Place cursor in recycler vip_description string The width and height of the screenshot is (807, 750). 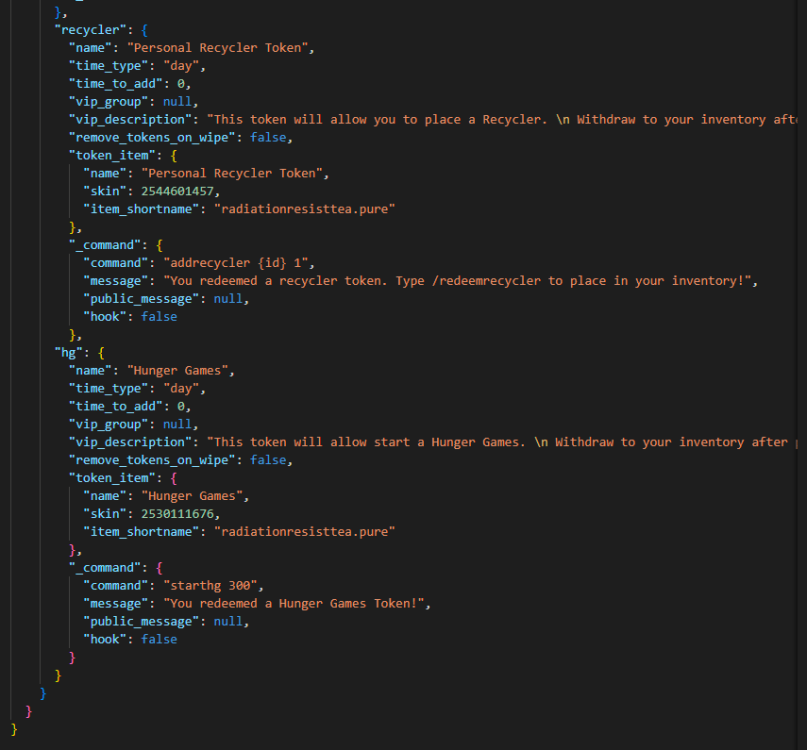(500, 119)
